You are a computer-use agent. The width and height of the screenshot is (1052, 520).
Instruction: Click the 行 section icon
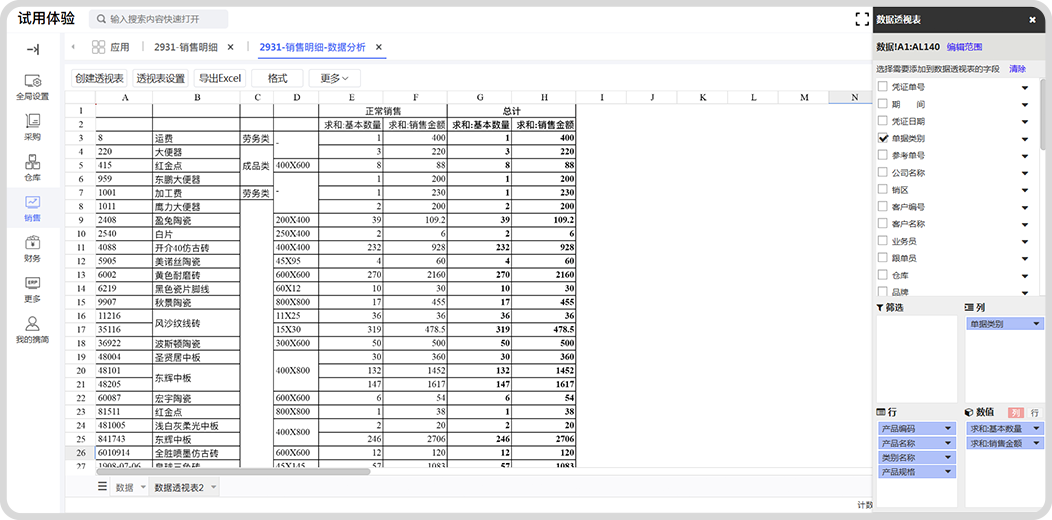881,412
